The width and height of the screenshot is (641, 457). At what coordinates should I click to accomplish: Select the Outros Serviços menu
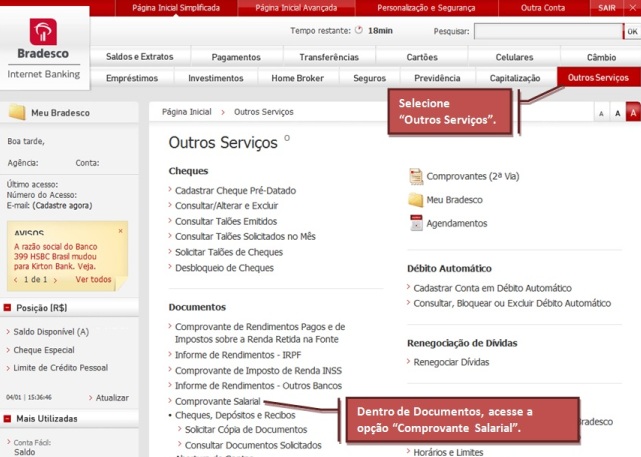point(598,77)
